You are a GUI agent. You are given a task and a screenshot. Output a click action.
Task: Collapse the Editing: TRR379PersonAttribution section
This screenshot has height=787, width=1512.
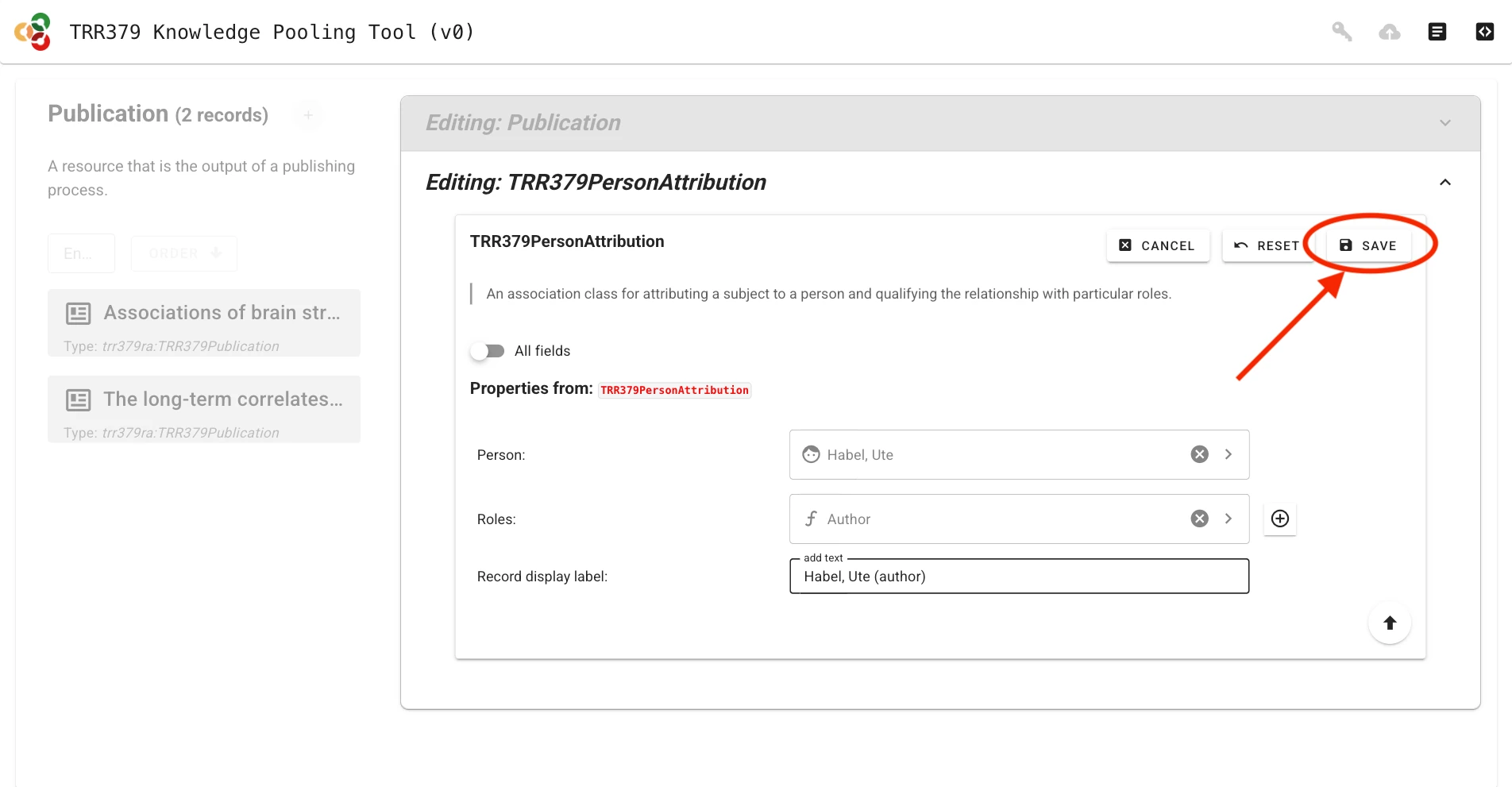click(1444, 182)
